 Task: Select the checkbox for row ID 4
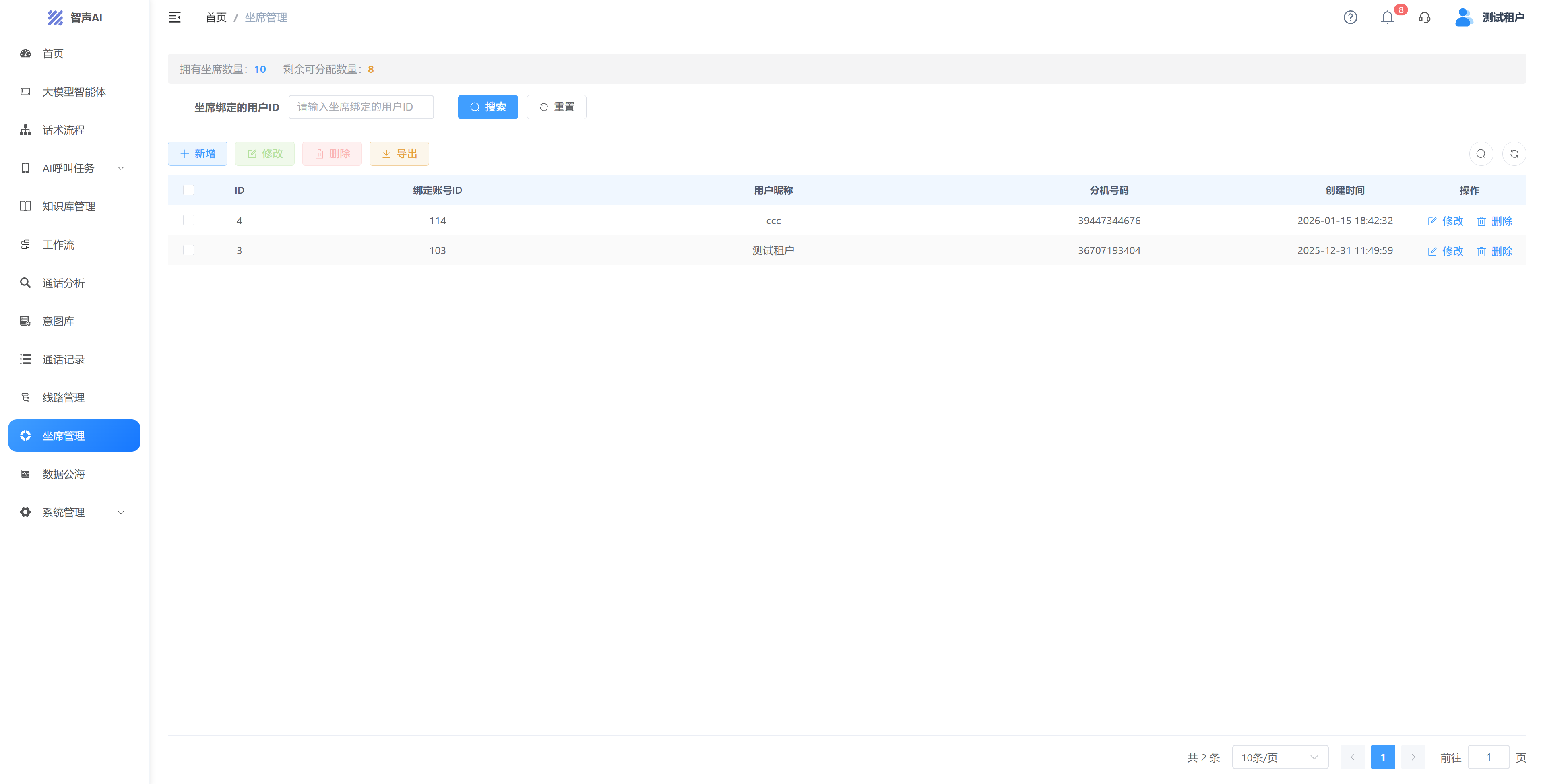(189, 220)
